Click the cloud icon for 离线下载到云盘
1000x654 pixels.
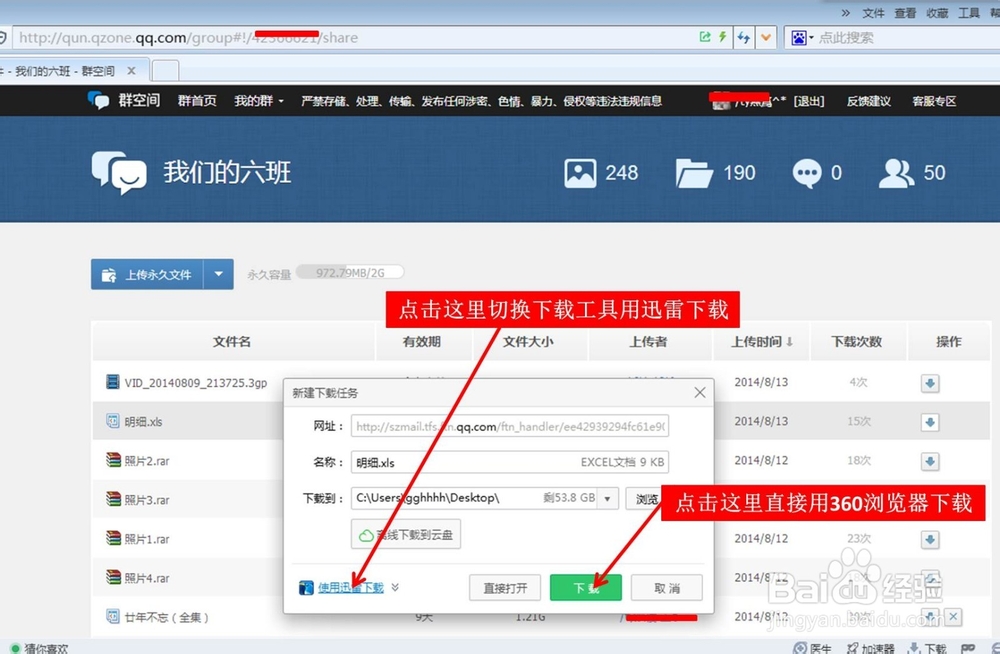[x=366, y=535]
